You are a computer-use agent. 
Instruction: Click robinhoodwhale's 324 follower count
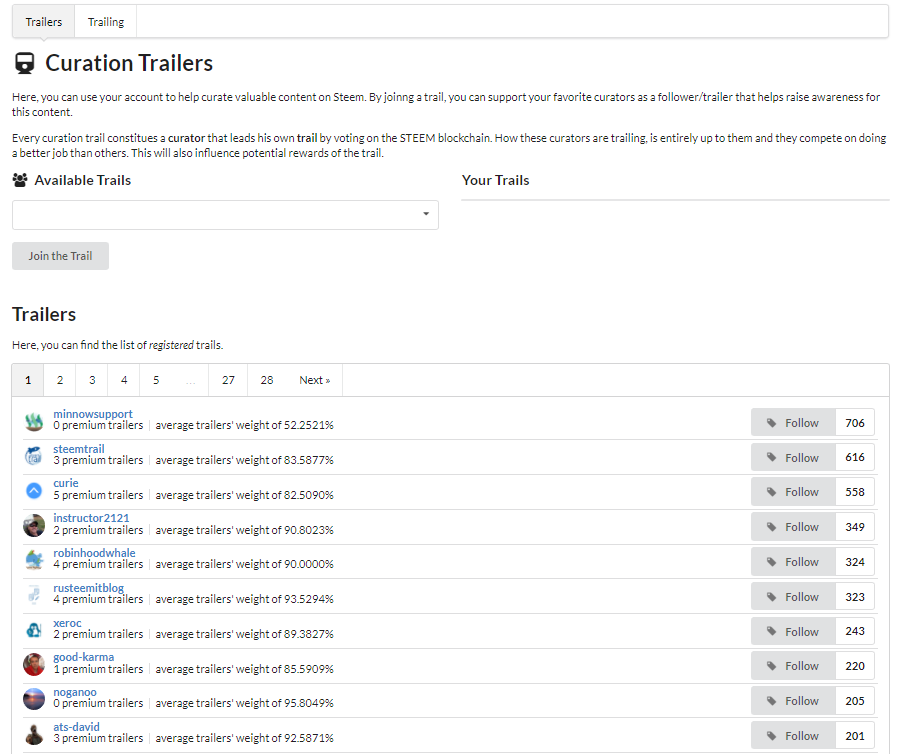(855, 562)
